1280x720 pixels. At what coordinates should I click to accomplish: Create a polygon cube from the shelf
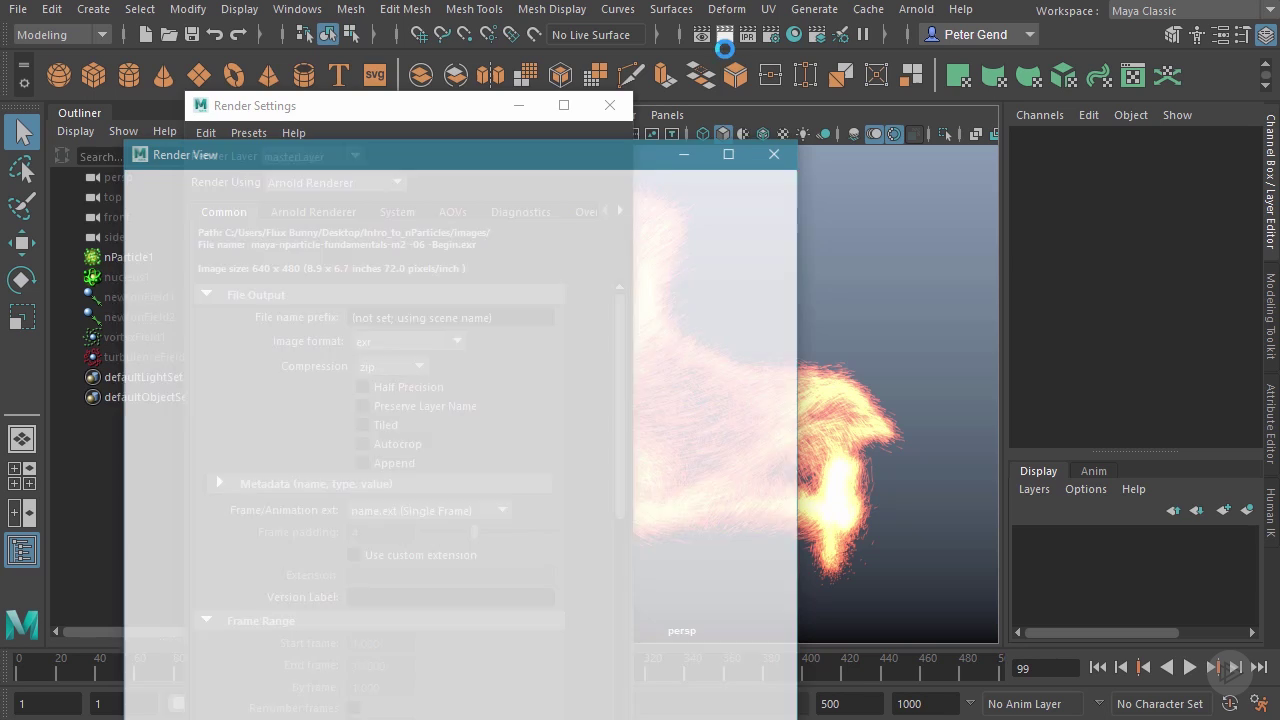pyautogui.click(x=94, y=76)
